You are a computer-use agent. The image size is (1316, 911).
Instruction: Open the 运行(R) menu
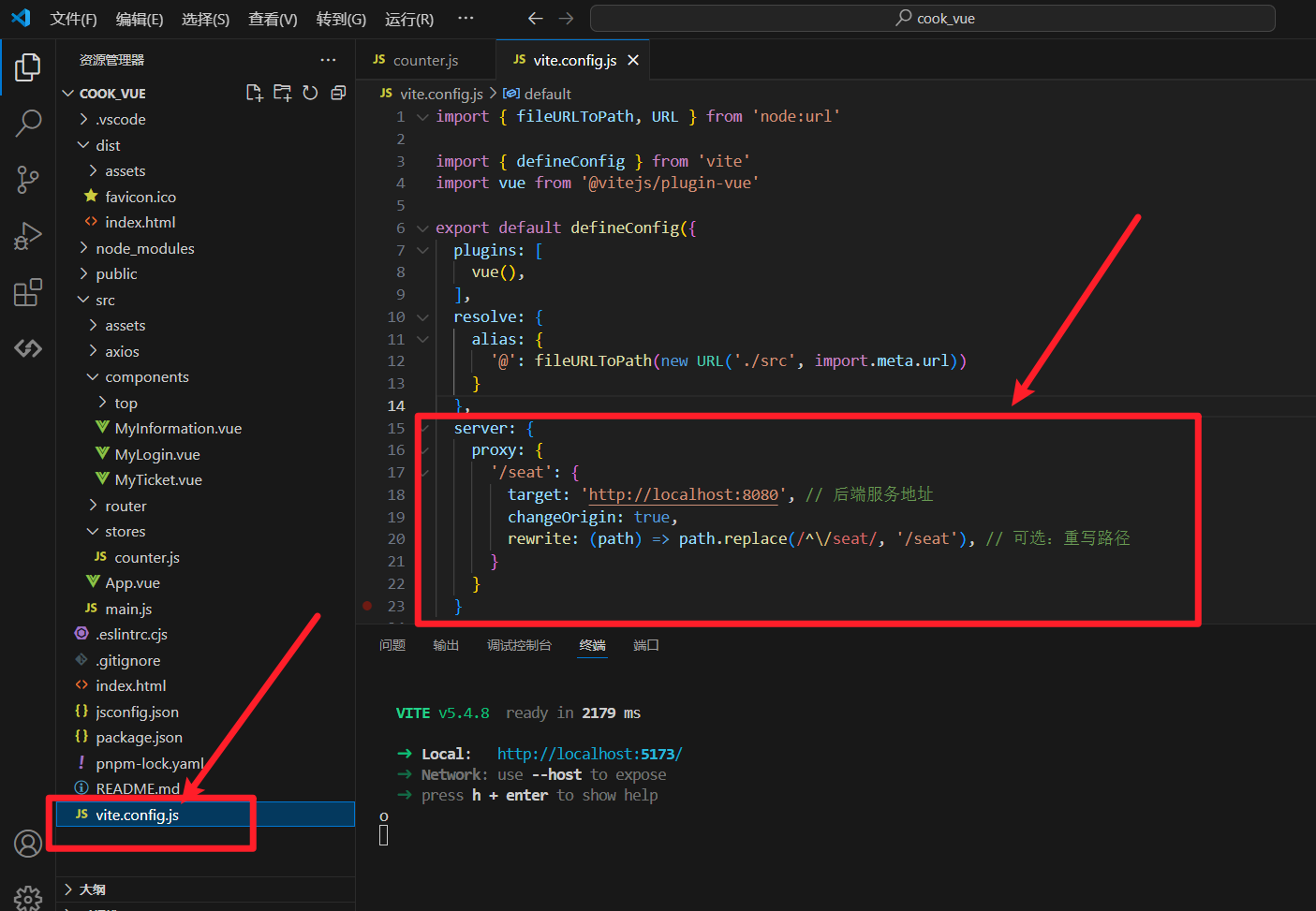pos(409,19)
